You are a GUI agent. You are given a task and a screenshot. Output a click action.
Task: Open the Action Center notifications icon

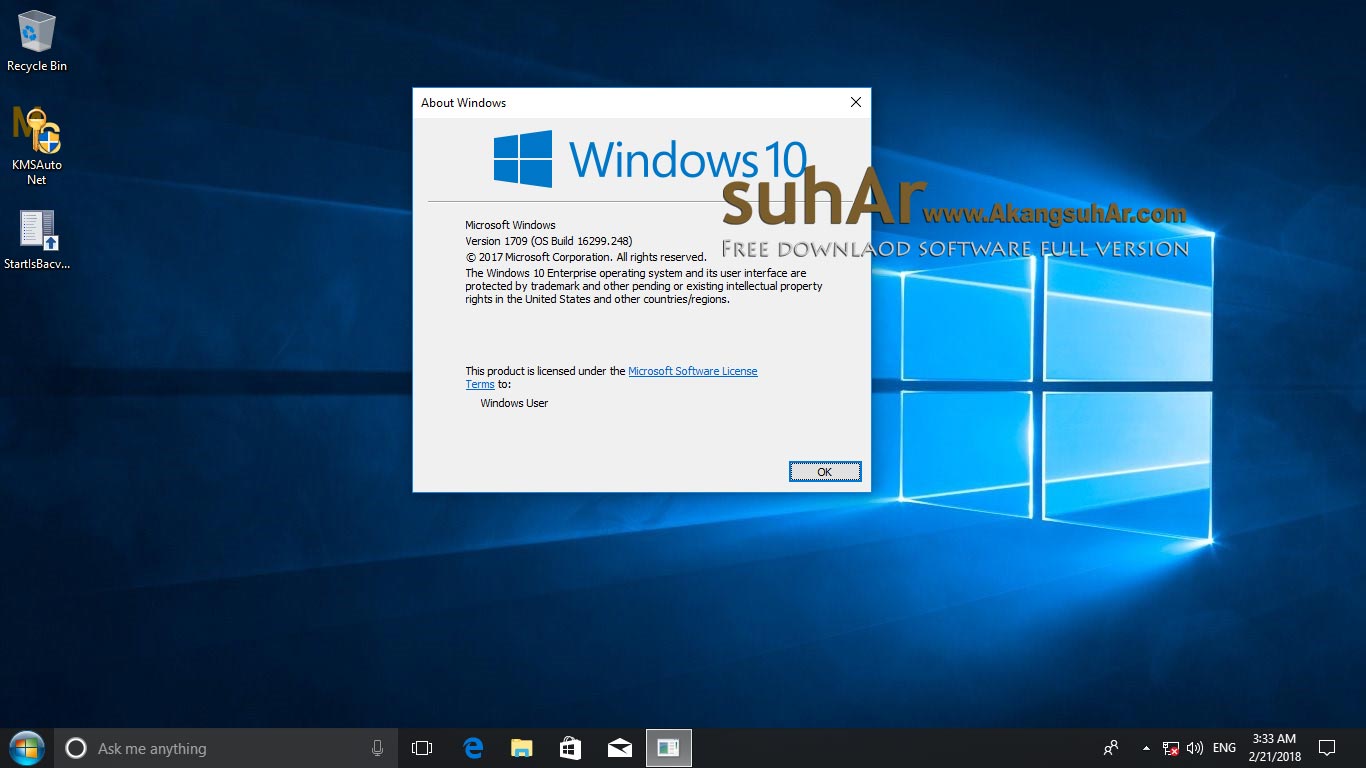pos(1327,748)
